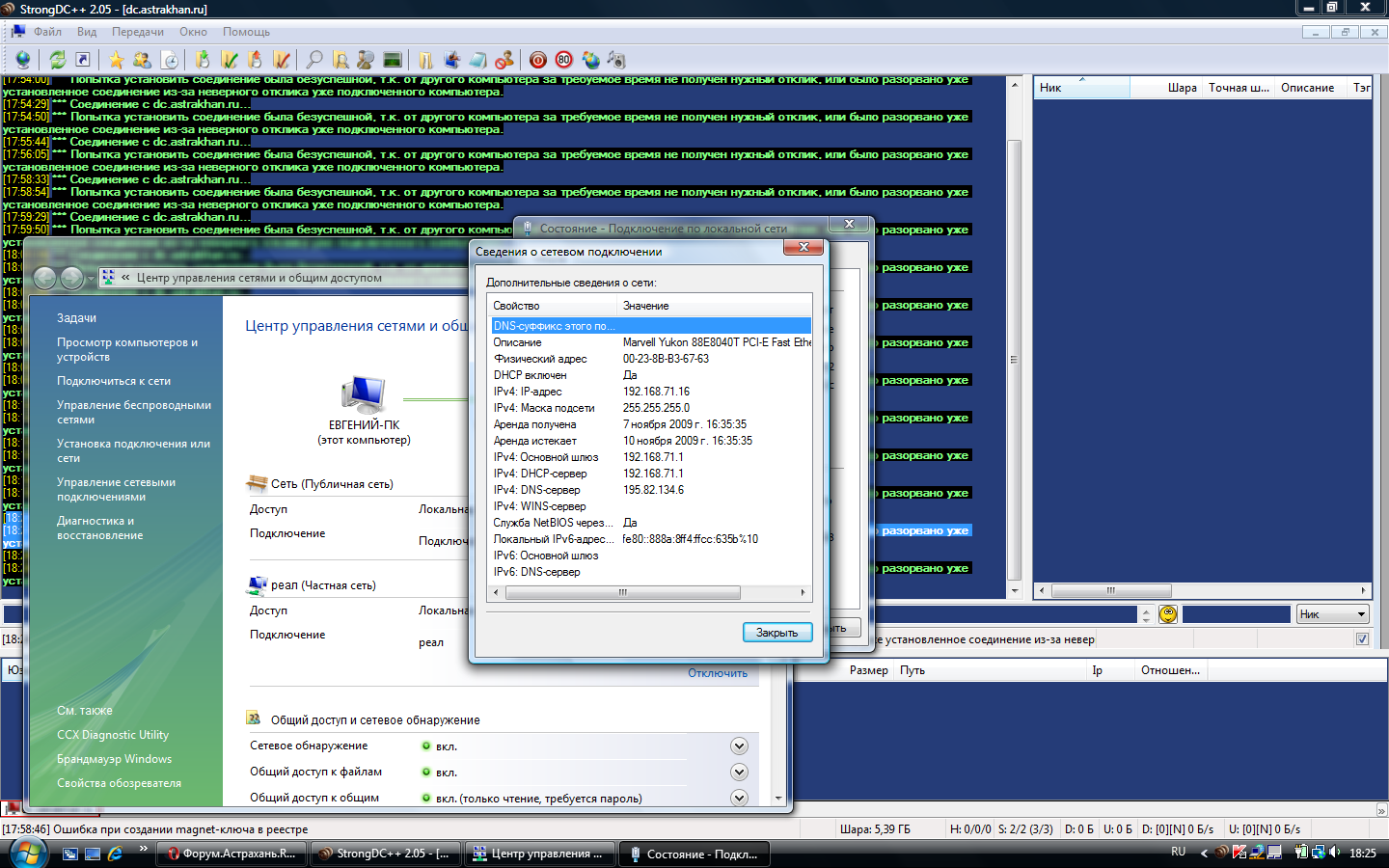Open the public hubs globe icon
The height and width of the screenshot is (868, 1389).
(x=22, y=60)
